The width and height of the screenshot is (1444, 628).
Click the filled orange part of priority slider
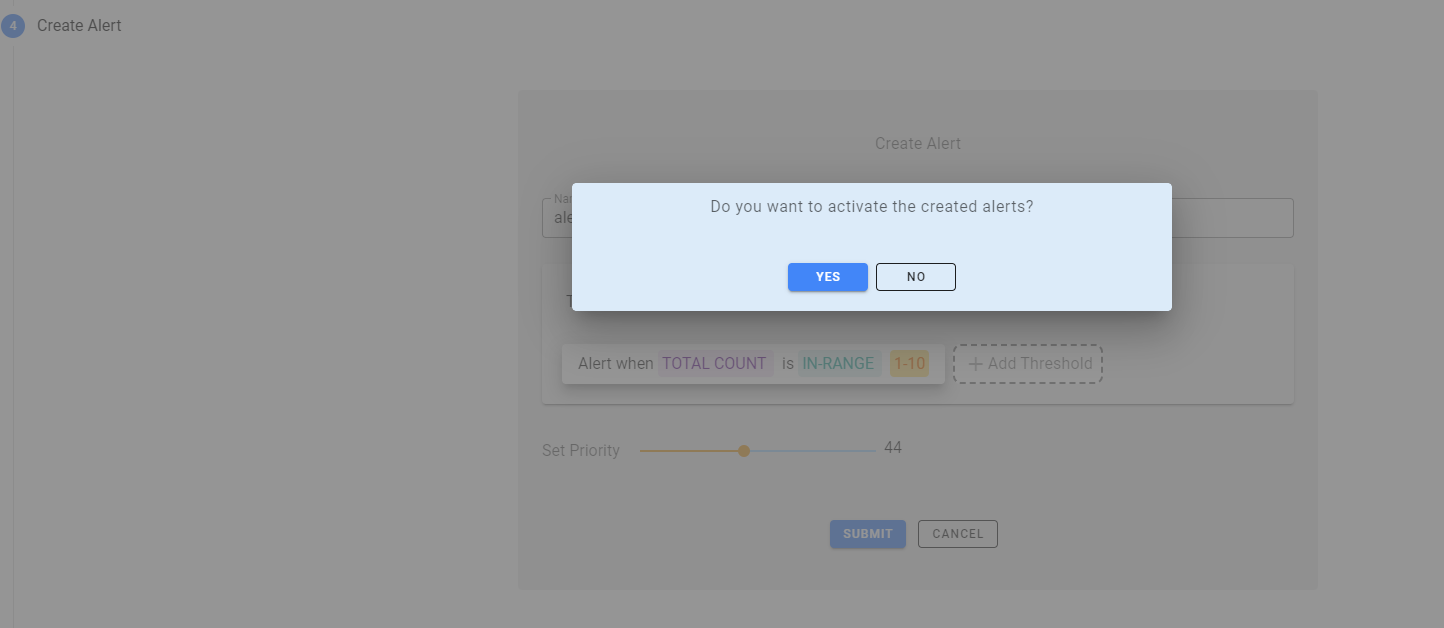pos(690,451)
